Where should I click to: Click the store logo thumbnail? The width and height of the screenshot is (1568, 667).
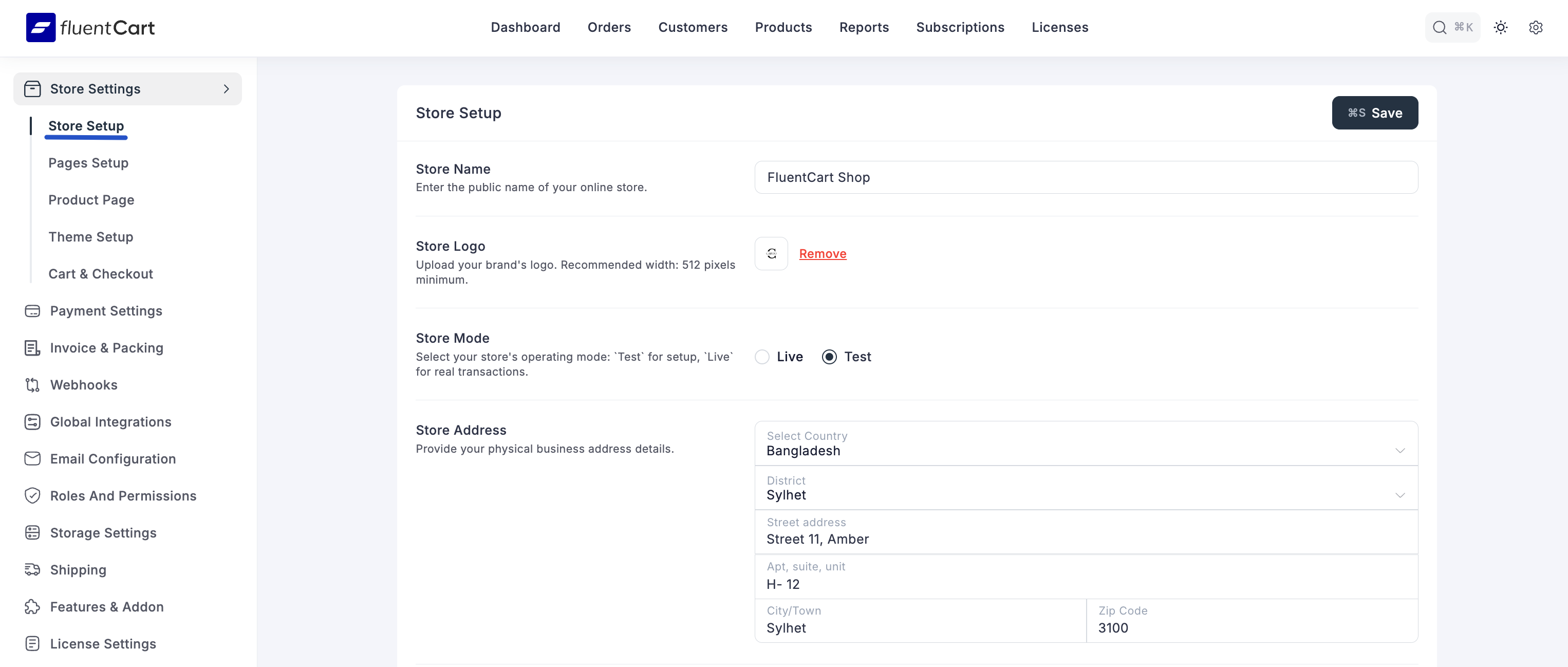771,254
